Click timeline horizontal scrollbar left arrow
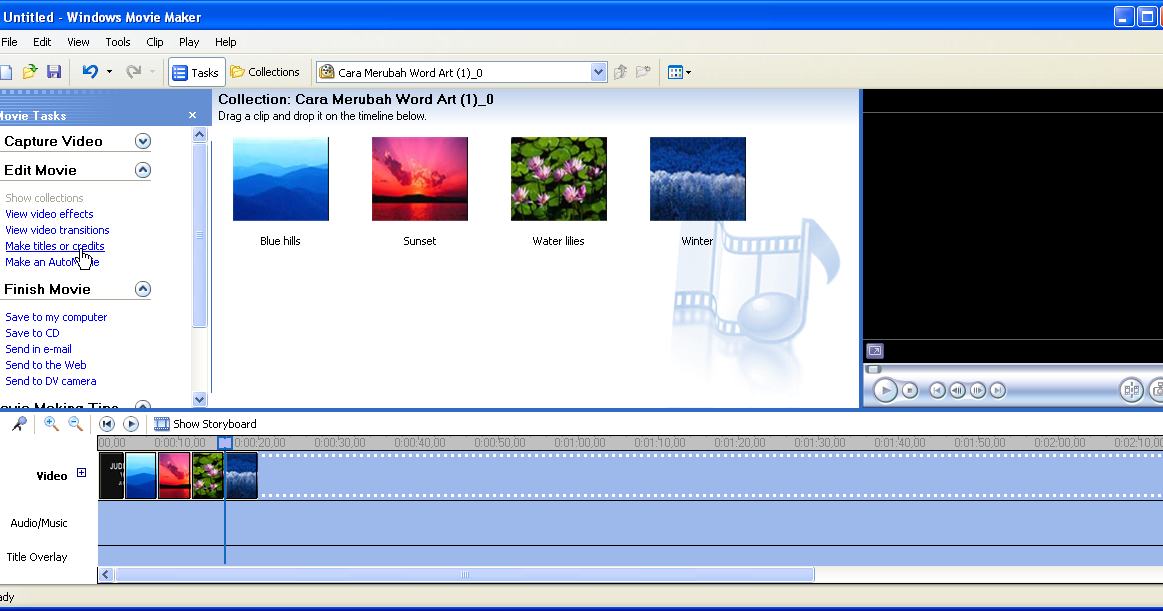The image size is (1163, 611). coord(106,575)
